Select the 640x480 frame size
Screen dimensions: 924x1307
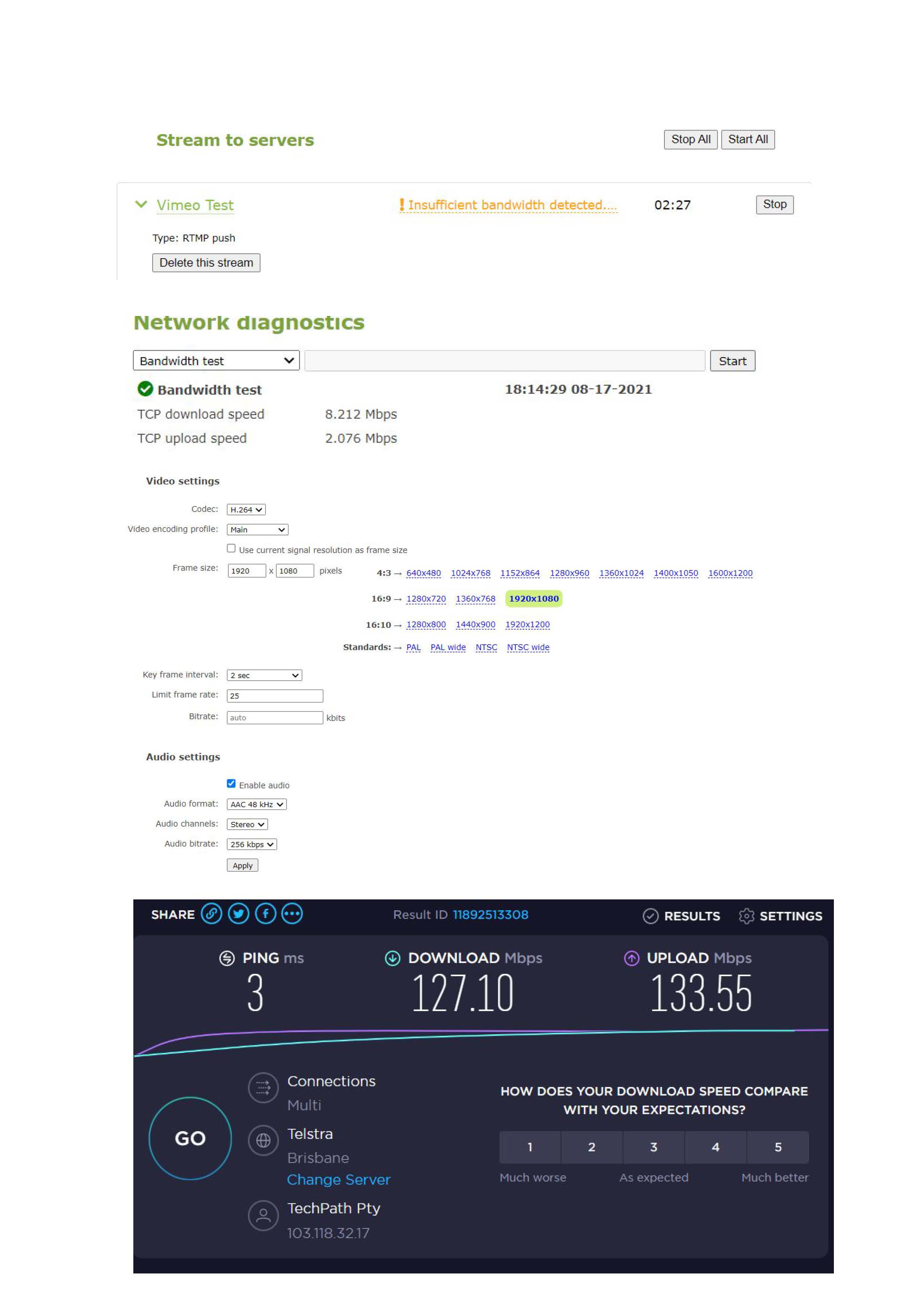(x=423, y=573)
